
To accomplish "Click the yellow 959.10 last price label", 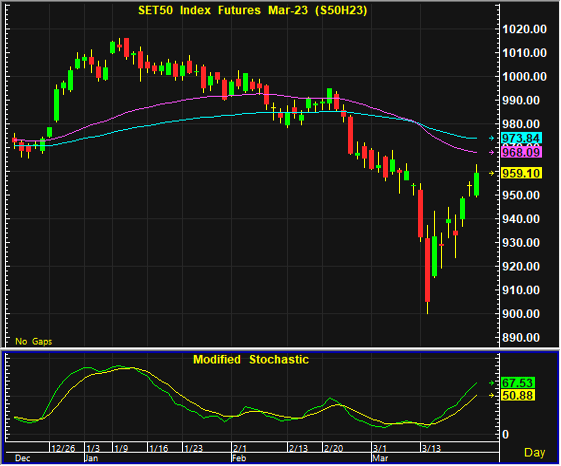I will click(522, 173).
